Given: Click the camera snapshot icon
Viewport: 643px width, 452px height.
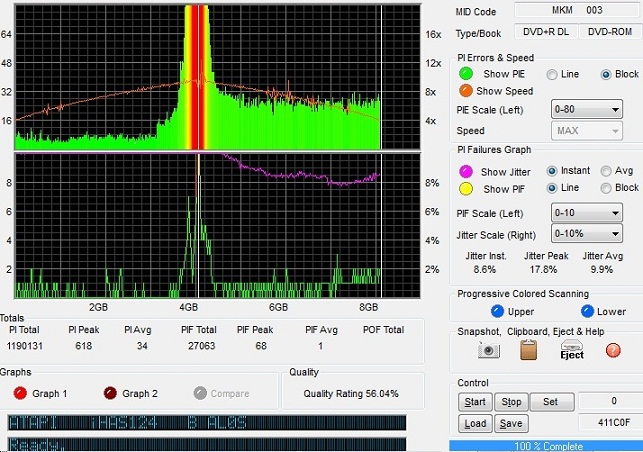Looking at the screenshot, I should point(488,350).
